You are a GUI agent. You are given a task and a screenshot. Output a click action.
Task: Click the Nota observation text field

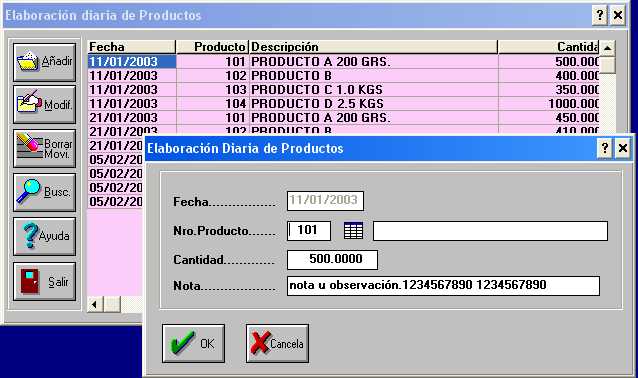coord(443,286)
